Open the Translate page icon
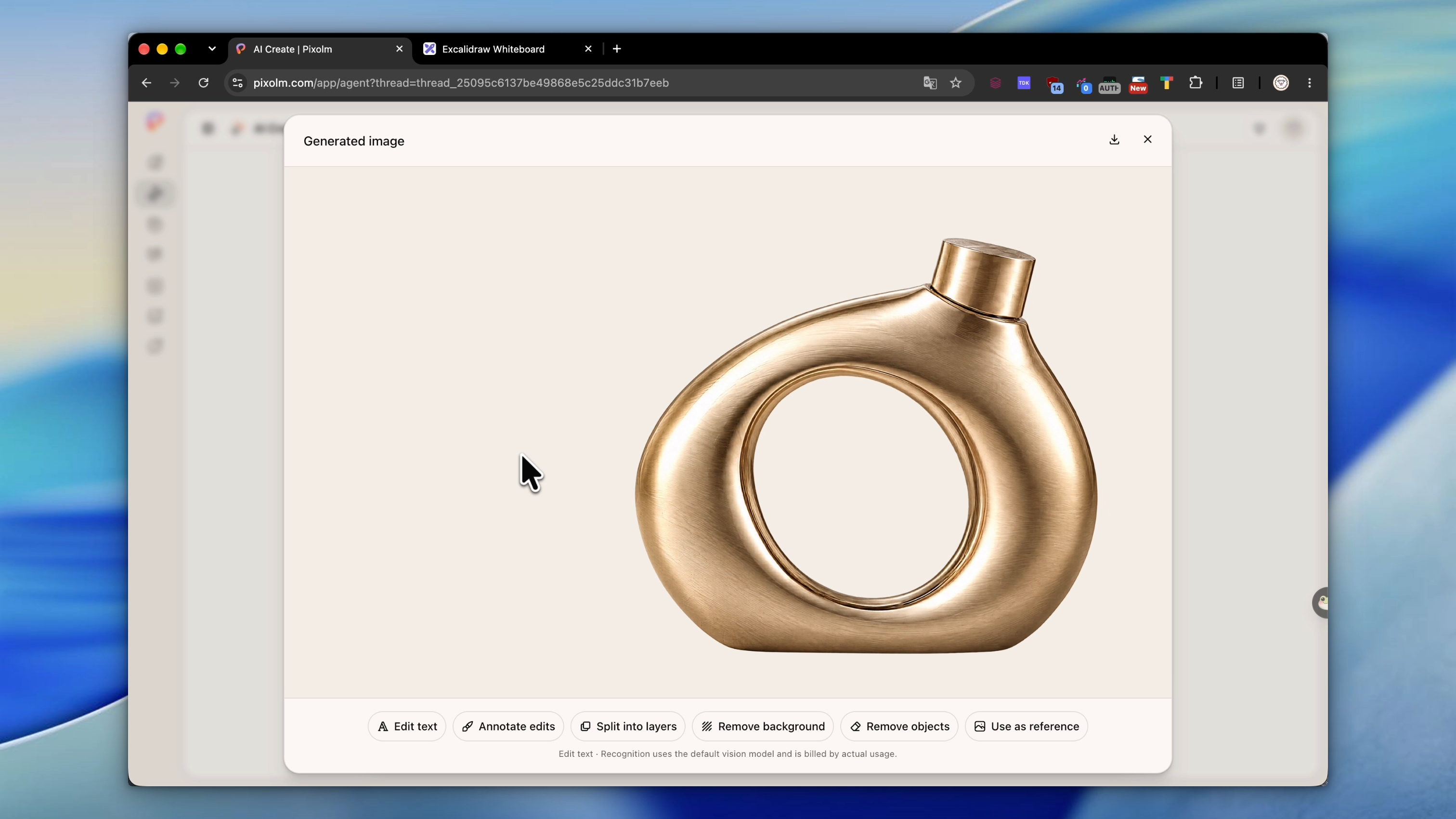 (930, 83)
